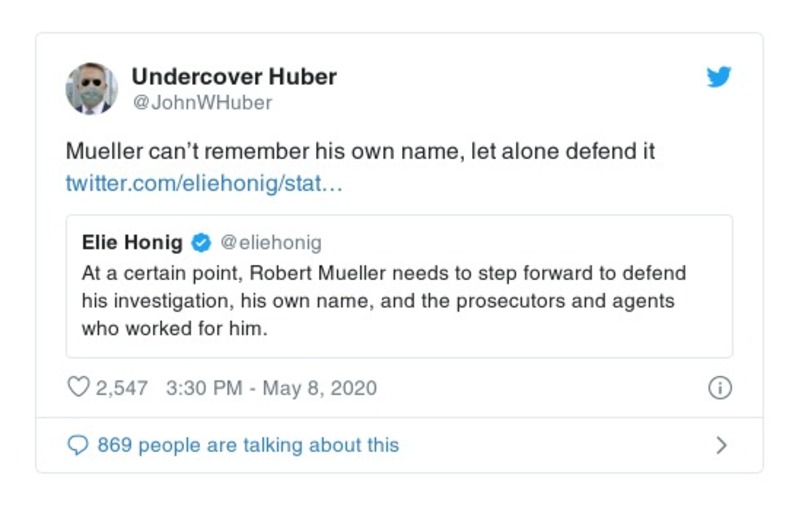Click the 3:30 PM - May 8, 2020 timestamp
The height and width of the screenshot is (513, 799).
click(x=270, y=388)
